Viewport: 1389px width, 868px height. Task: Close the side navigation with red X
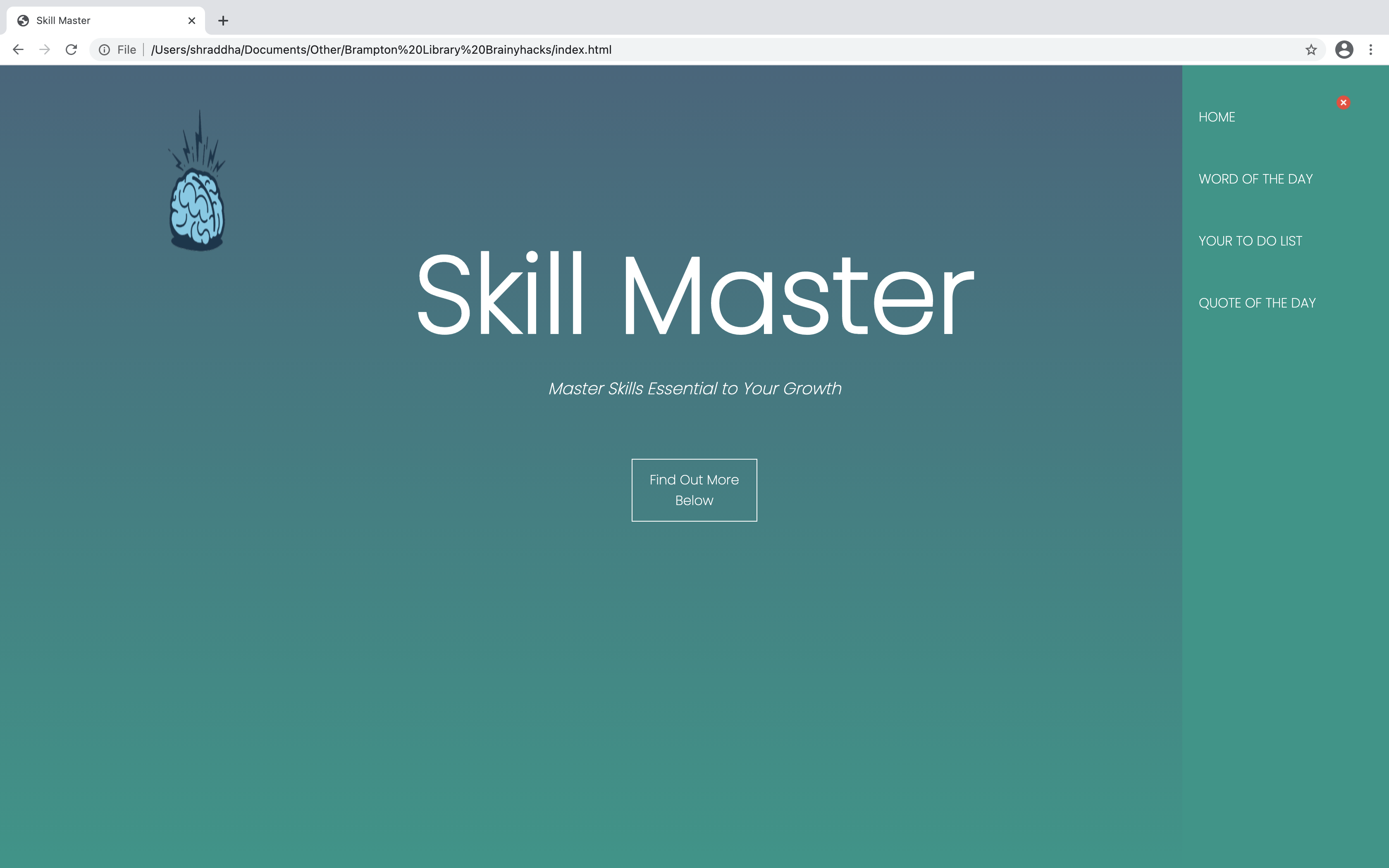click(x=1343, y=103)
